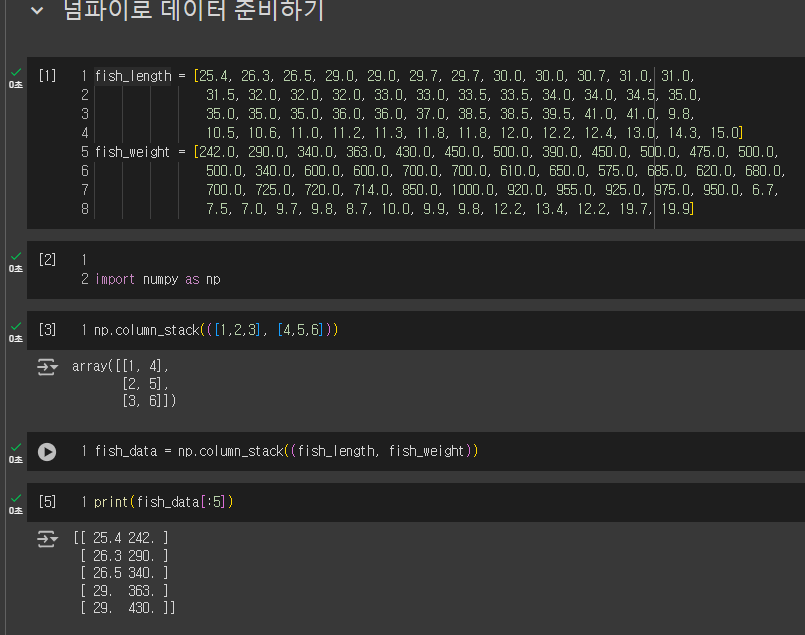Click the value 1000.0 in fish_weight

472,190
